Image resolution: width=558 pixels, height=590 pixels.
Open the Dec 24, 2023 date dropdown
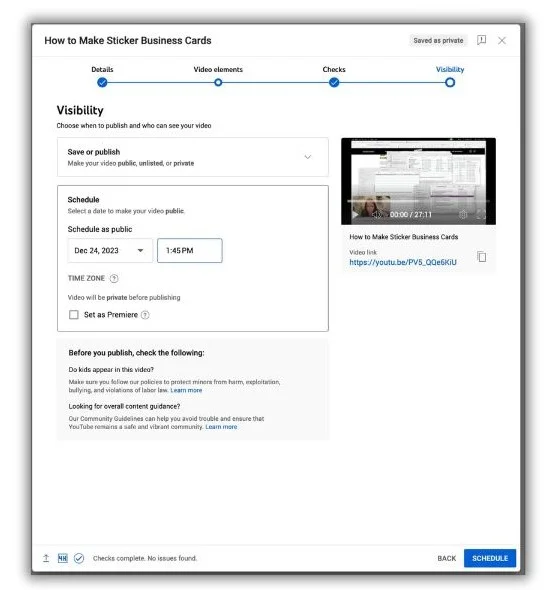(x=110, y=251)
